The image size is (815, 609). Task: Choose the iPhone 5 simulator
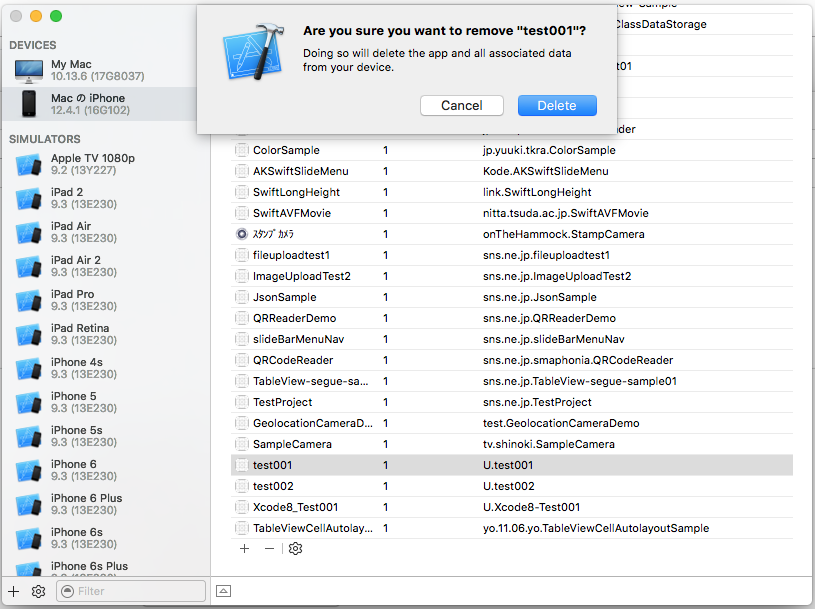(106, 402)
